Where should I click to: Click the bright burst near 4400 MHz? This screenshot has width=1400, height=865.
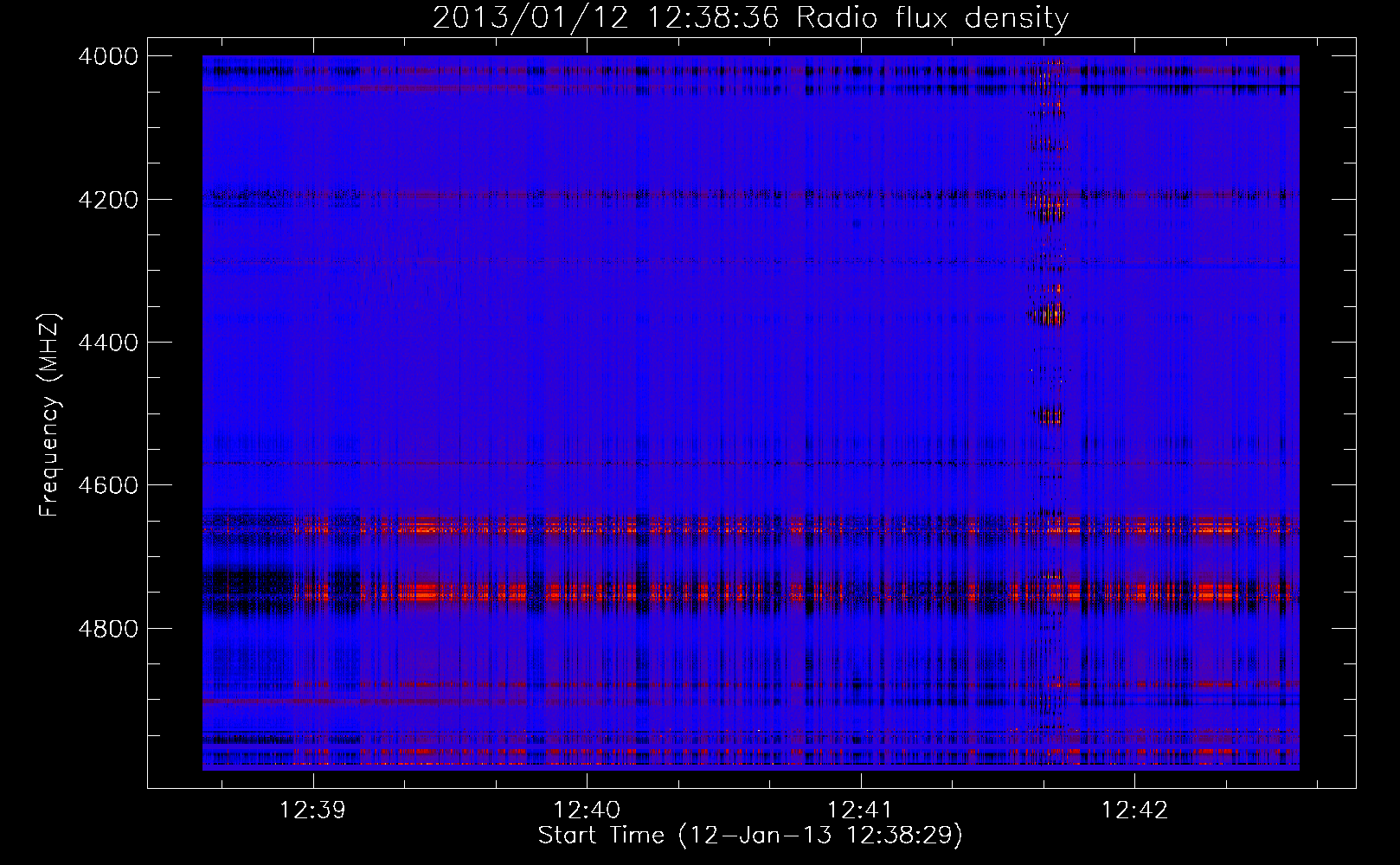pos(1047,315)
